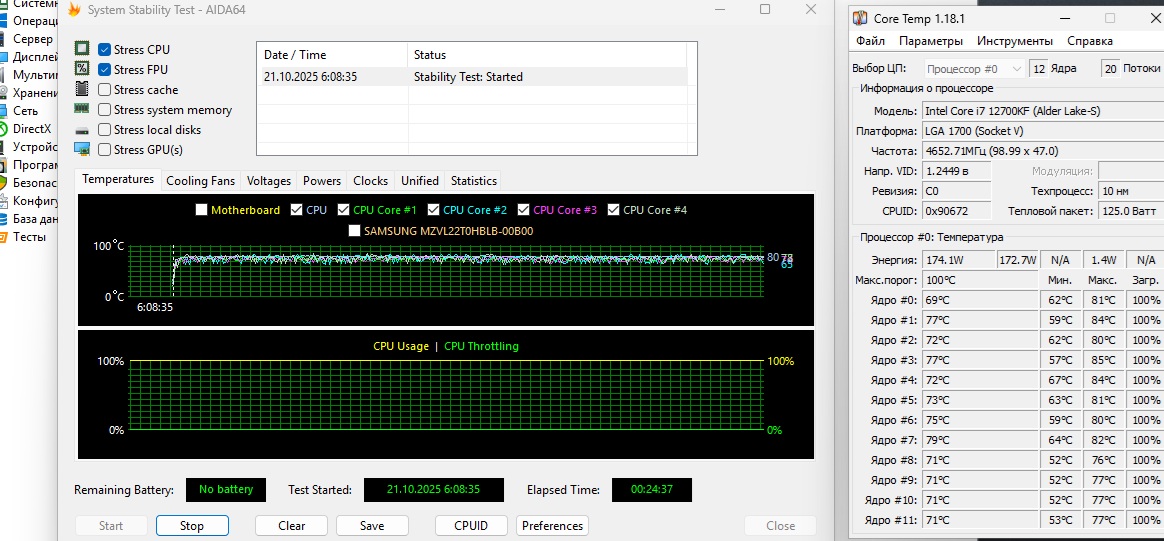The height and width of the screenshot is (541, 1164).
Task: Click the Core Temp app icon in title bar
Action: (860, 19)
